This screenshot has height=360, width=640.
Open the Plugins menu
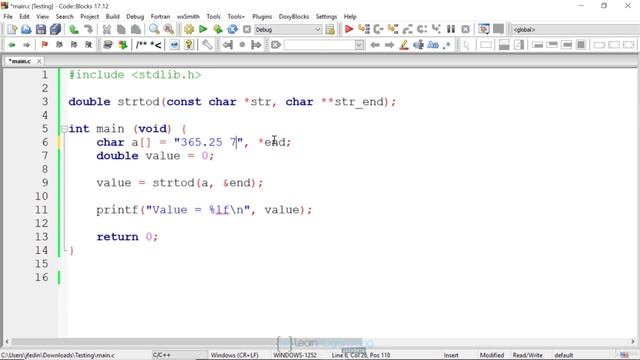(x=262, y=17)
